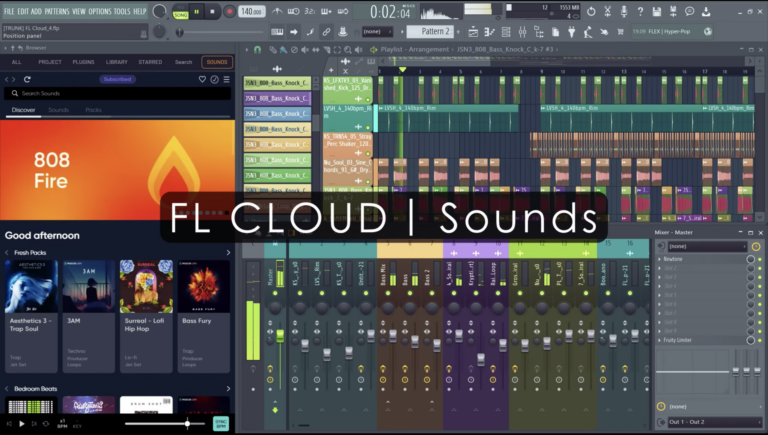This screenshot has height=435, width=768.
Task: Open the hamburger menu in sounds browser
Action: click(x=226, y=78)
